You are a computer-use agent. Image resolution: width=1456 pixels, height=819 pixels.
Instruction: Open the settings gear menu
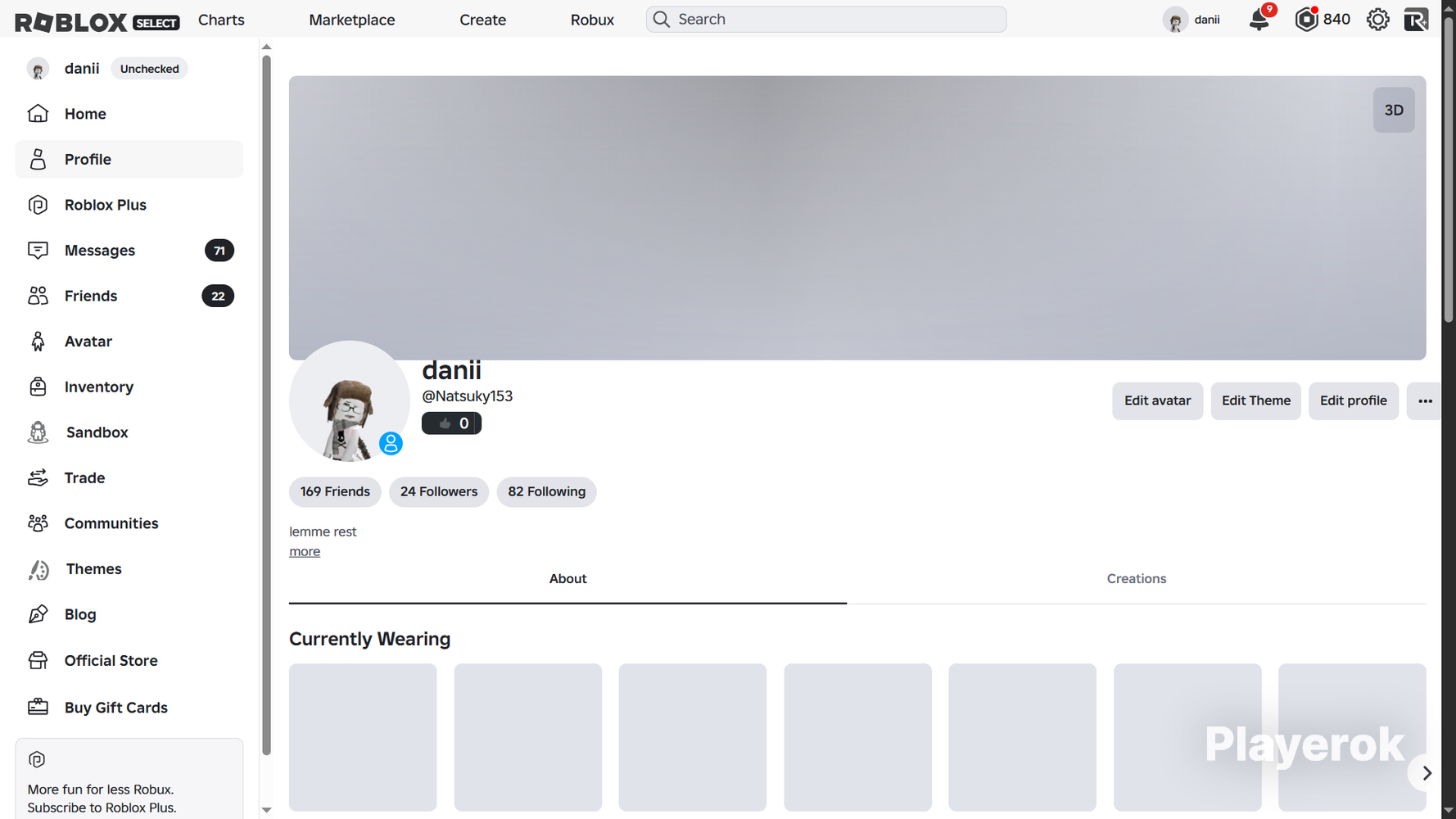[1378, 20]
